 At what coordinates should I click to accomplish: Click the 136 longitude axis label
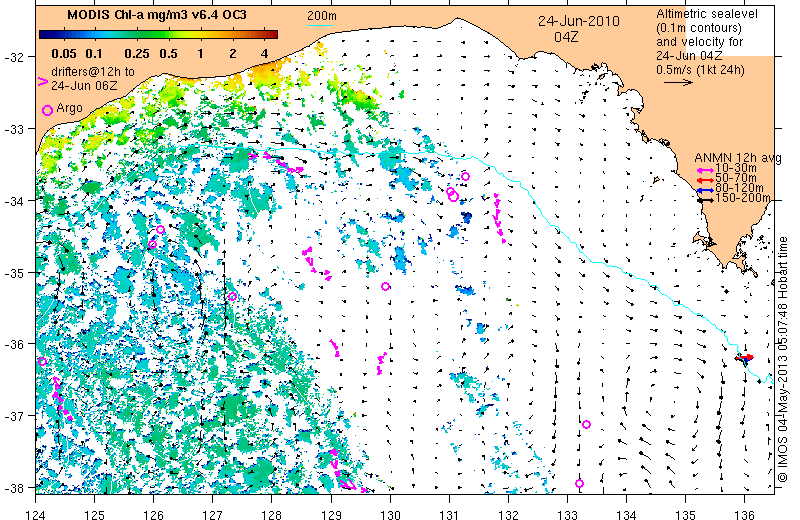[744, 514]
